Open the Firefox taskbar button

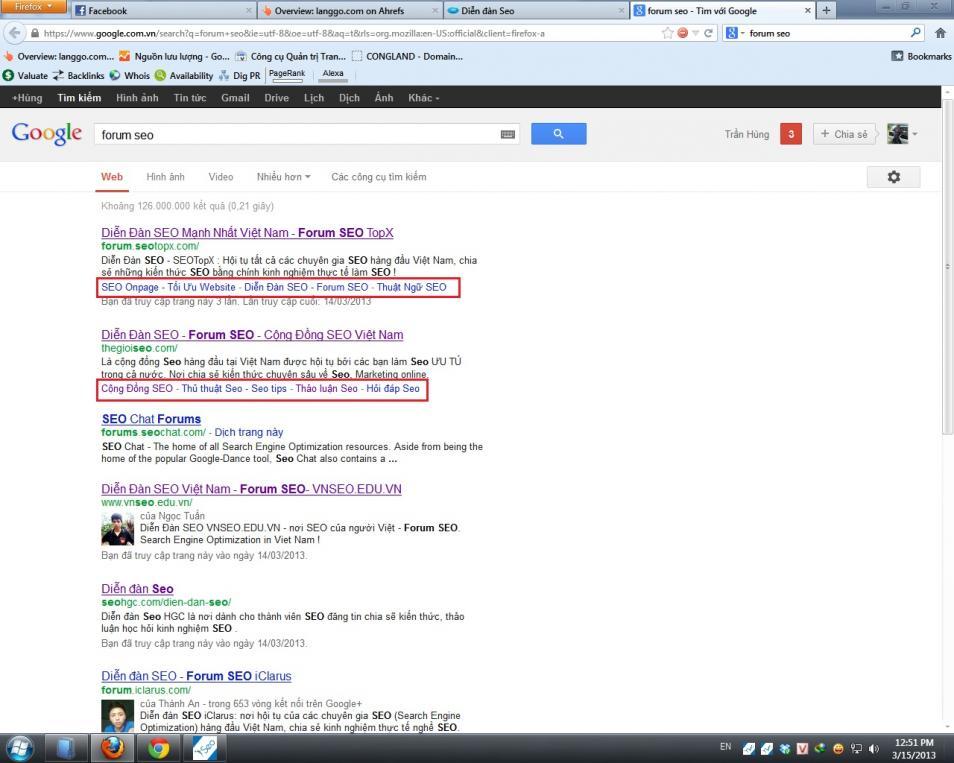pyautogui.click(x=113, y=748)
